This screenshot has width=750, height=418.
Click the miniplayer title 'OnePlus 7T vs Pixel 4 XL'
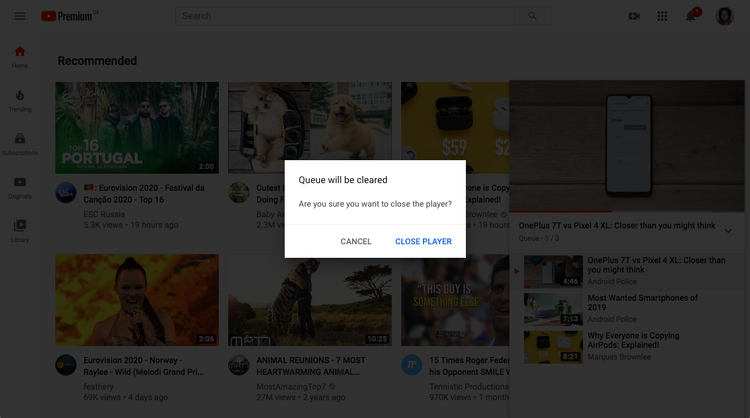tap(617, 225)
